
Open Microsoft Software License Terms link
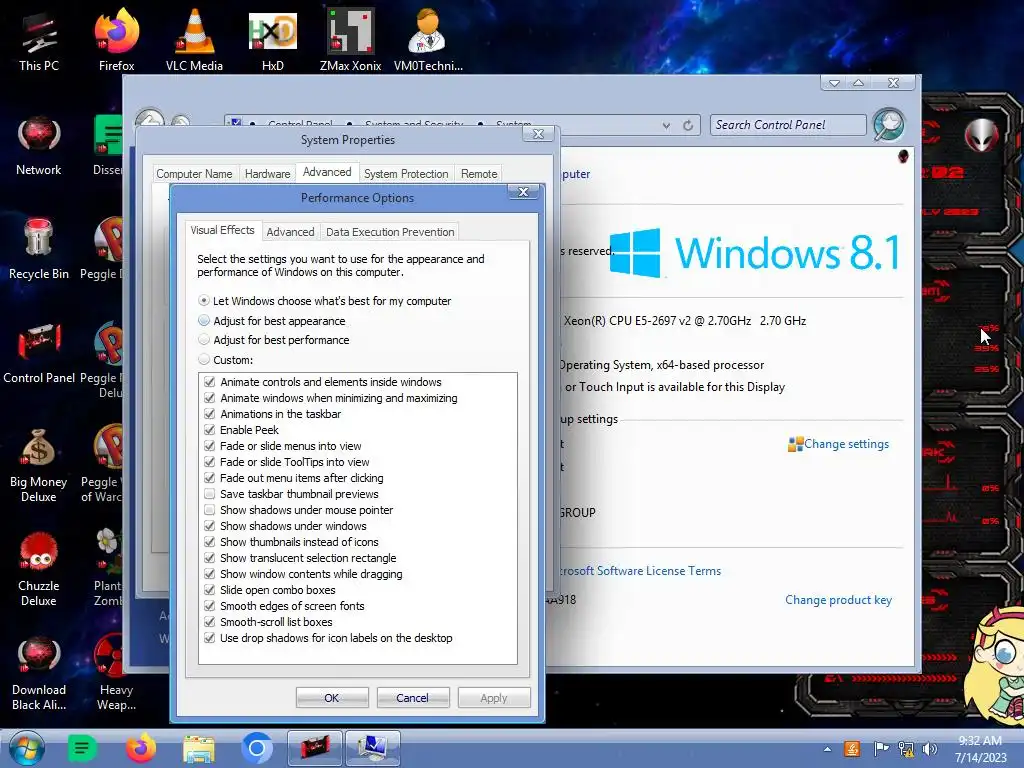639,571
